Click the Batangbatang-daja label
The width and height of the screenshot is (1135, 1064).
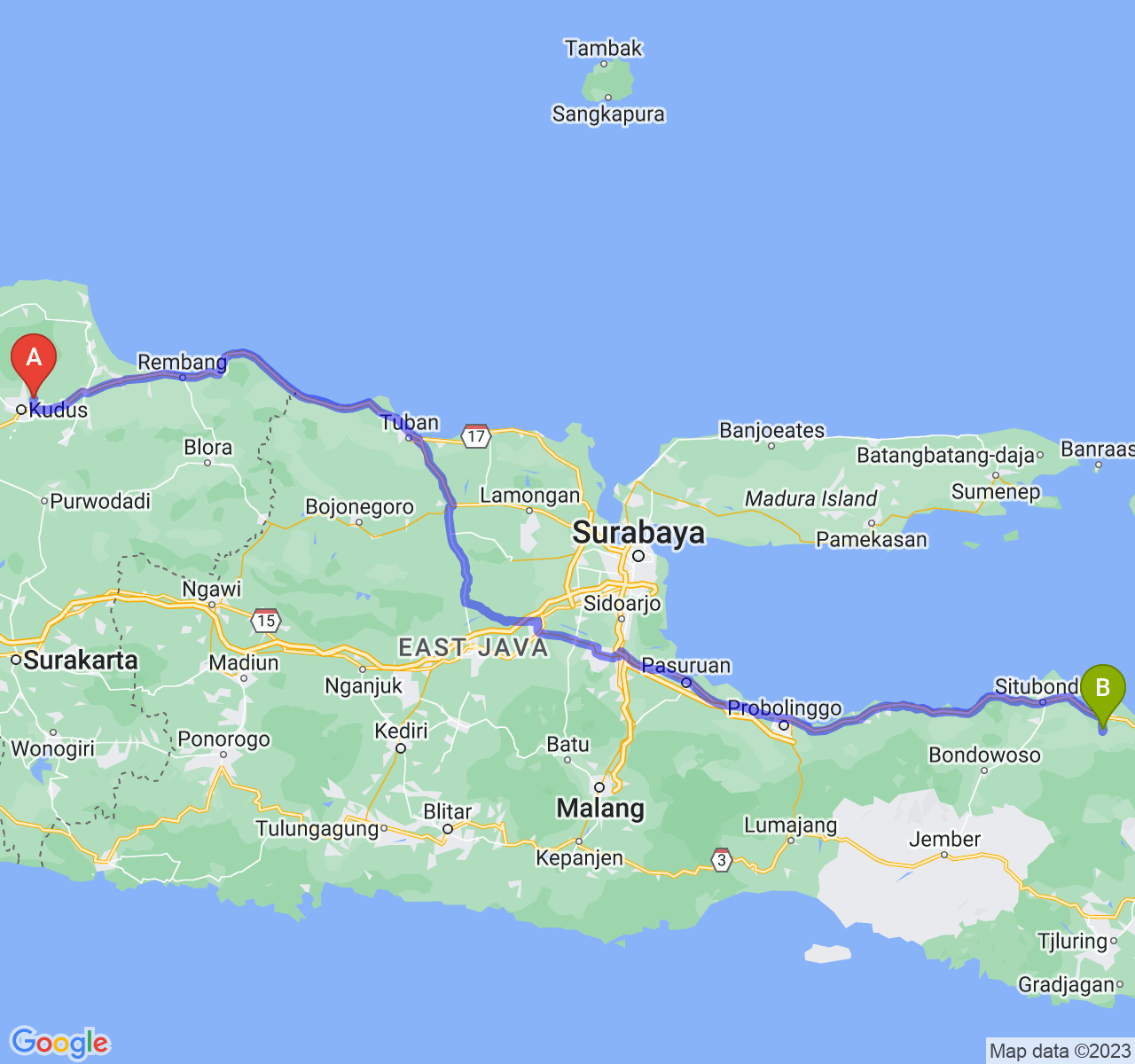pos(945,456)
